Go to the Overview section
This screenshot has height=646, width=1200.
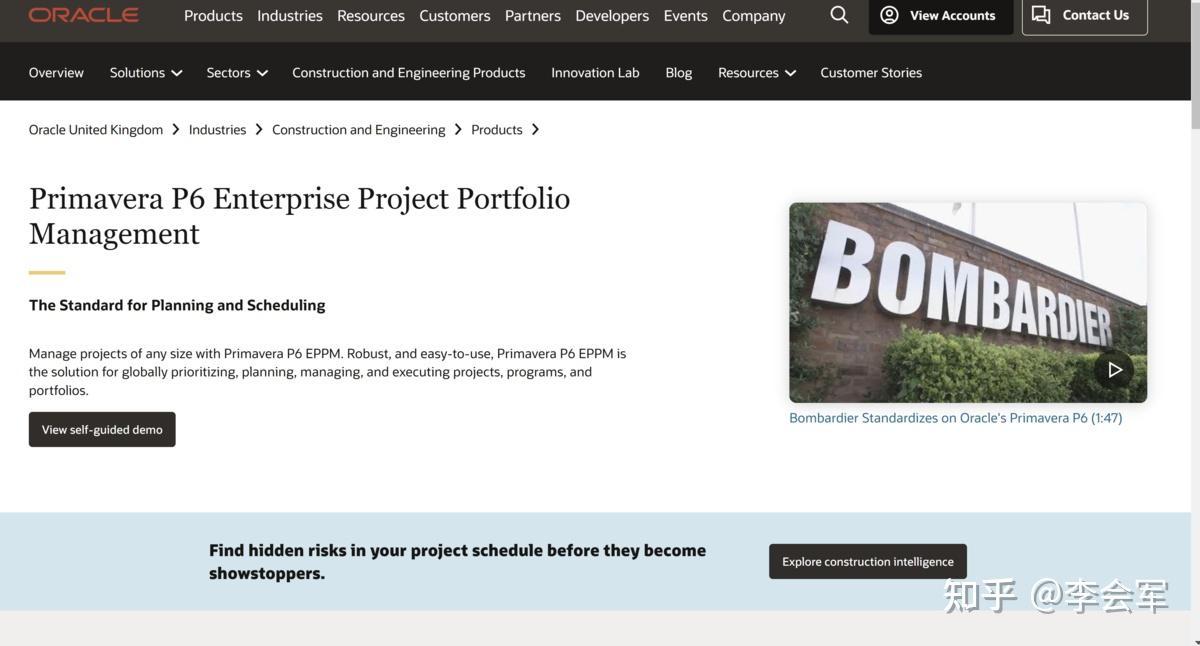[x=56, y=72]
